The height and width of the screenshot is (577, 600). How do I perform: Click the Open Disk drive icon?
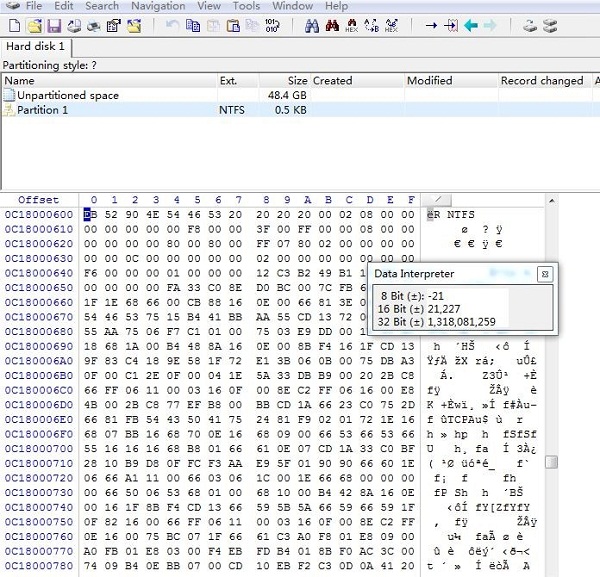[530, 26]
